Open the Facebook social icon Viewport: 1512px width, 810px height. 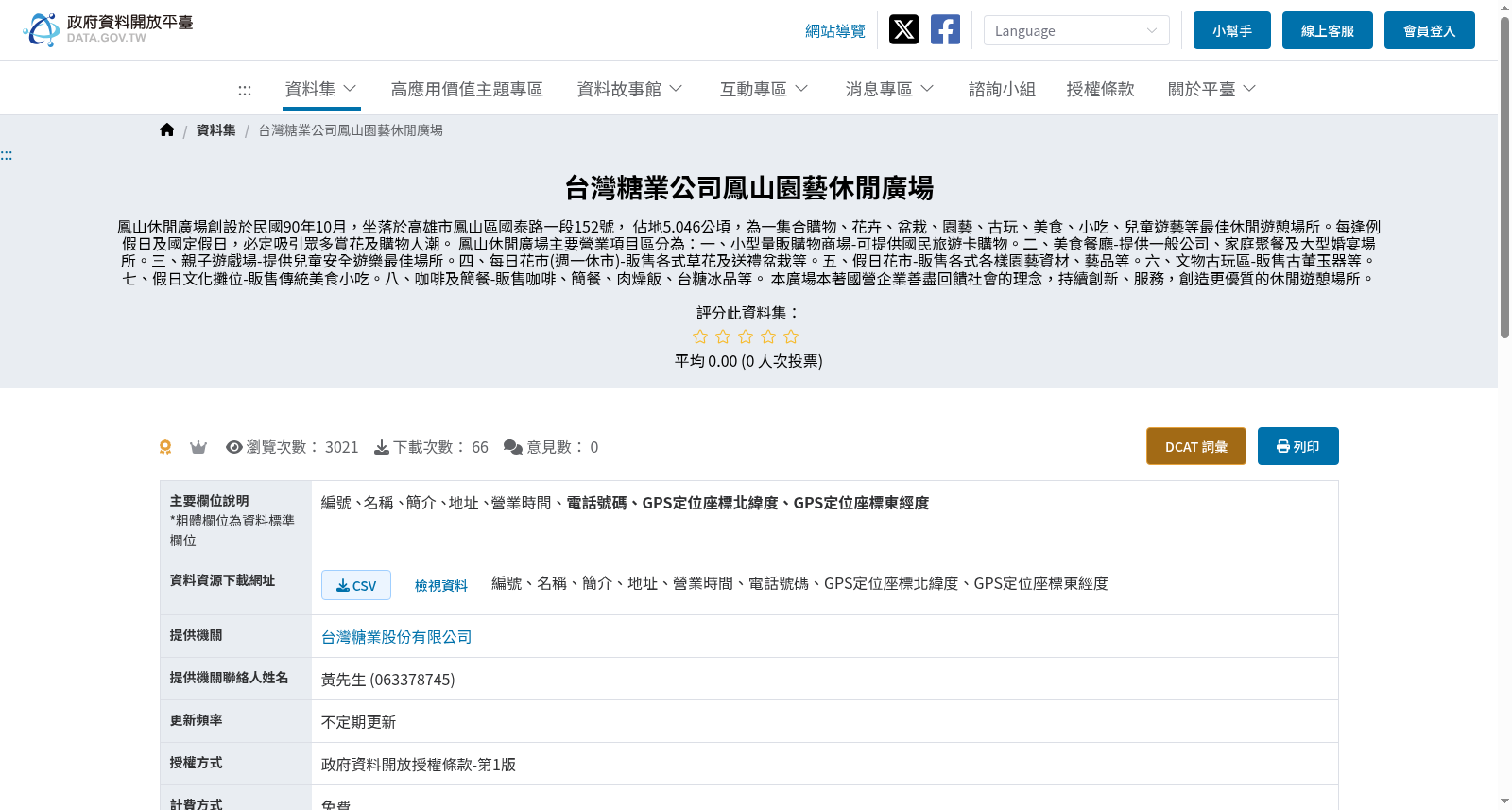click(x=945, y=30)
